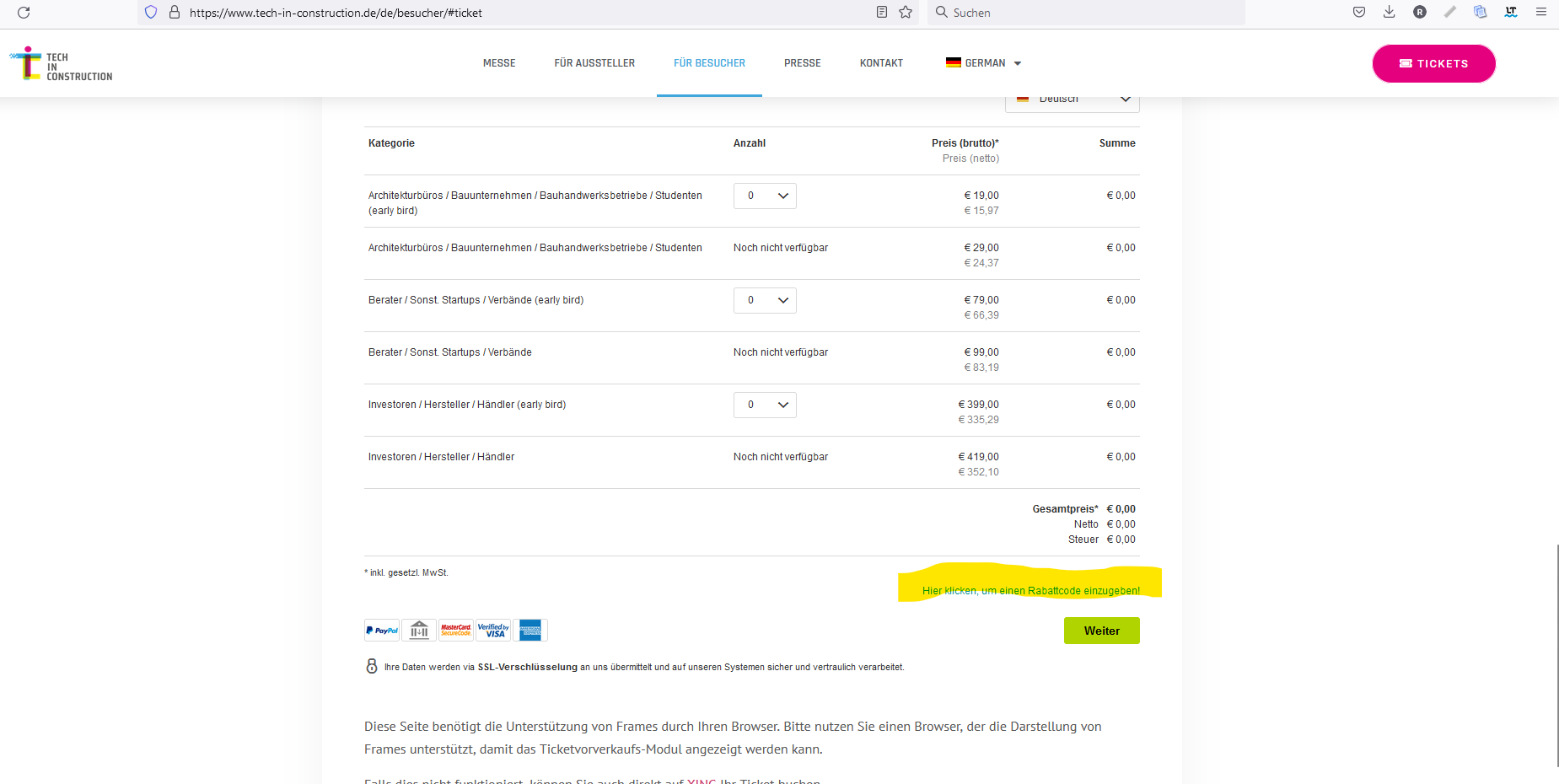
Task: Open the LanguageTool LT extension icon
Action: 1510,12
